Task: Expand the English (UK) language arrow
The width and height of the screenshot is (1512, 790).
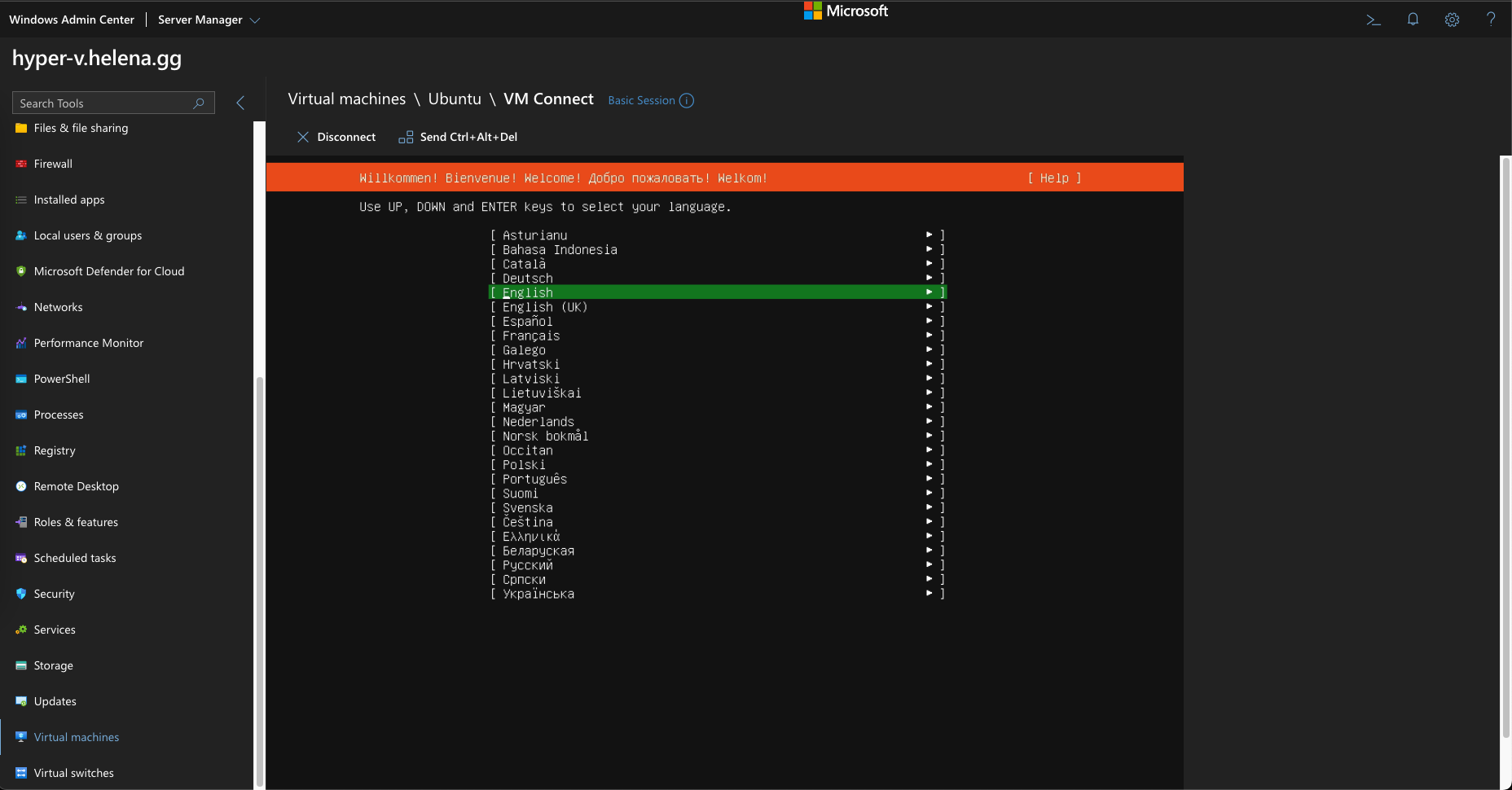Action: pos(929,307)
